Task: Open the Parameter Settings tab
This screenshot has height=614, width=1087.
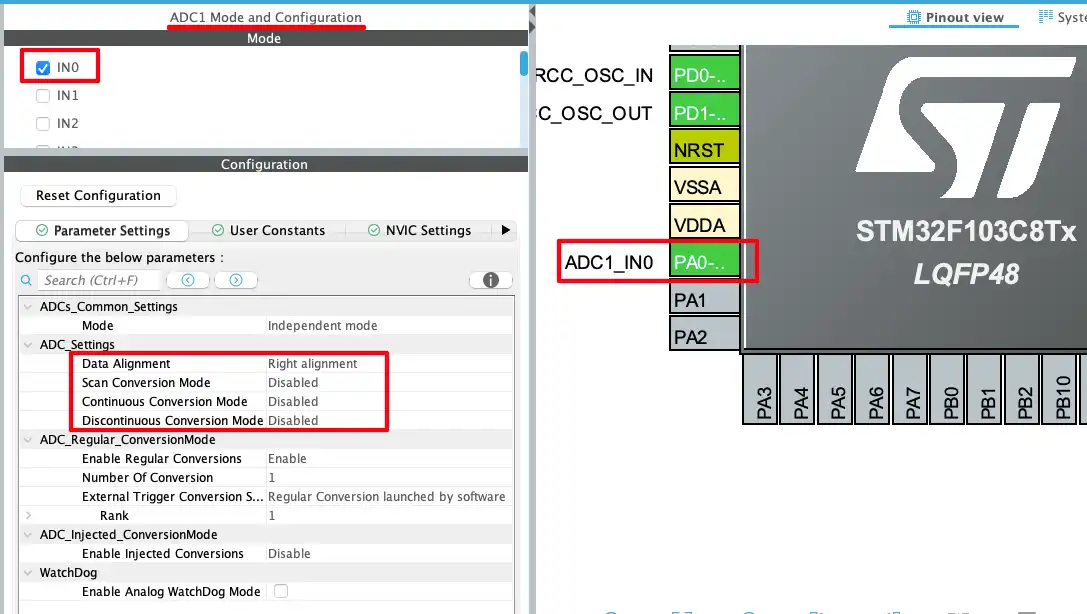Action: coord(103,230)
